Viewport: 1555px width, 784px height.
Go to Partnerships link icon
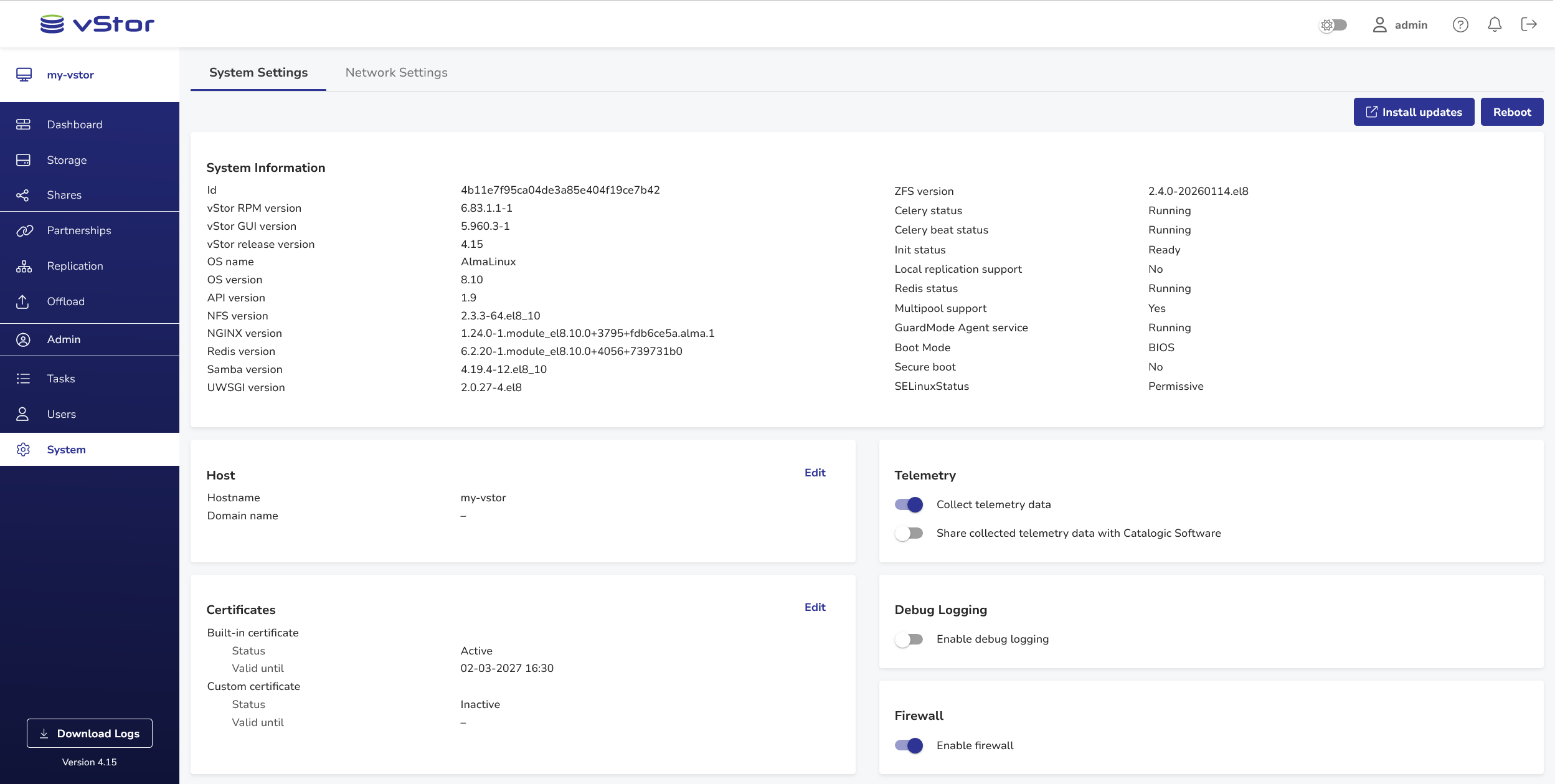coord(24,230)
